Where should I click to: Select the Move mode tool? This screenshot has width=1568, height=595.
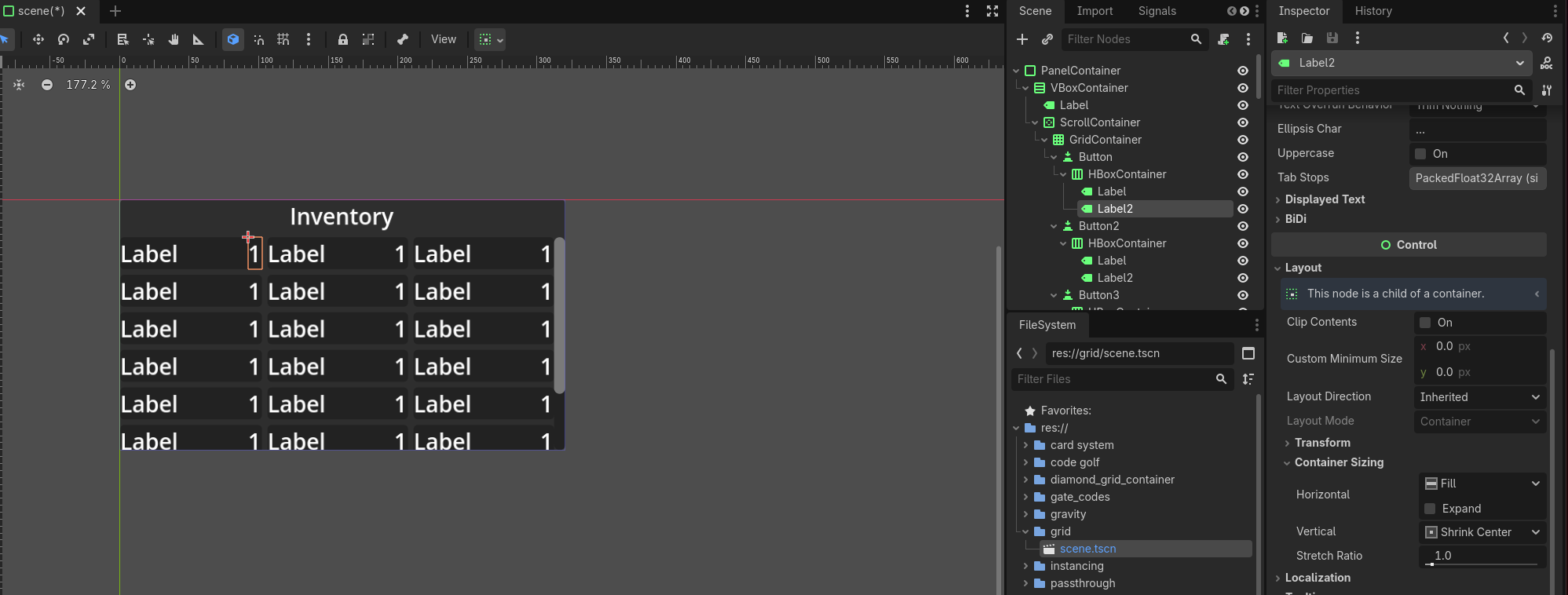click(x=38, y=39)
